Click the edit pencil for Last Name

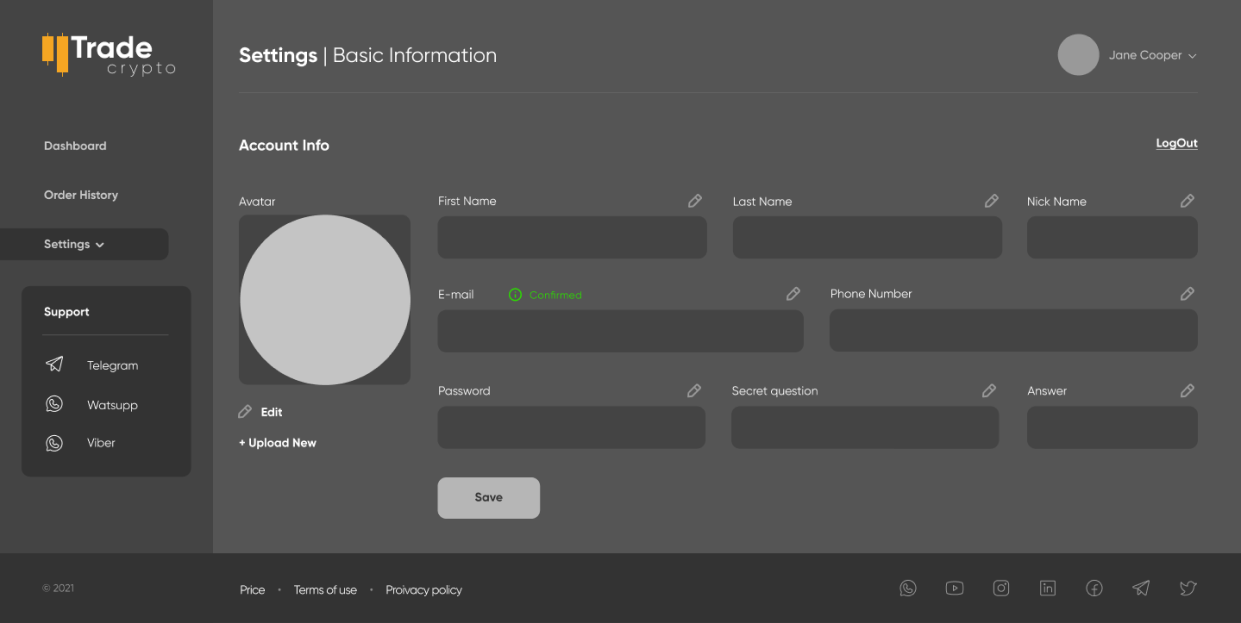[991, 201]
